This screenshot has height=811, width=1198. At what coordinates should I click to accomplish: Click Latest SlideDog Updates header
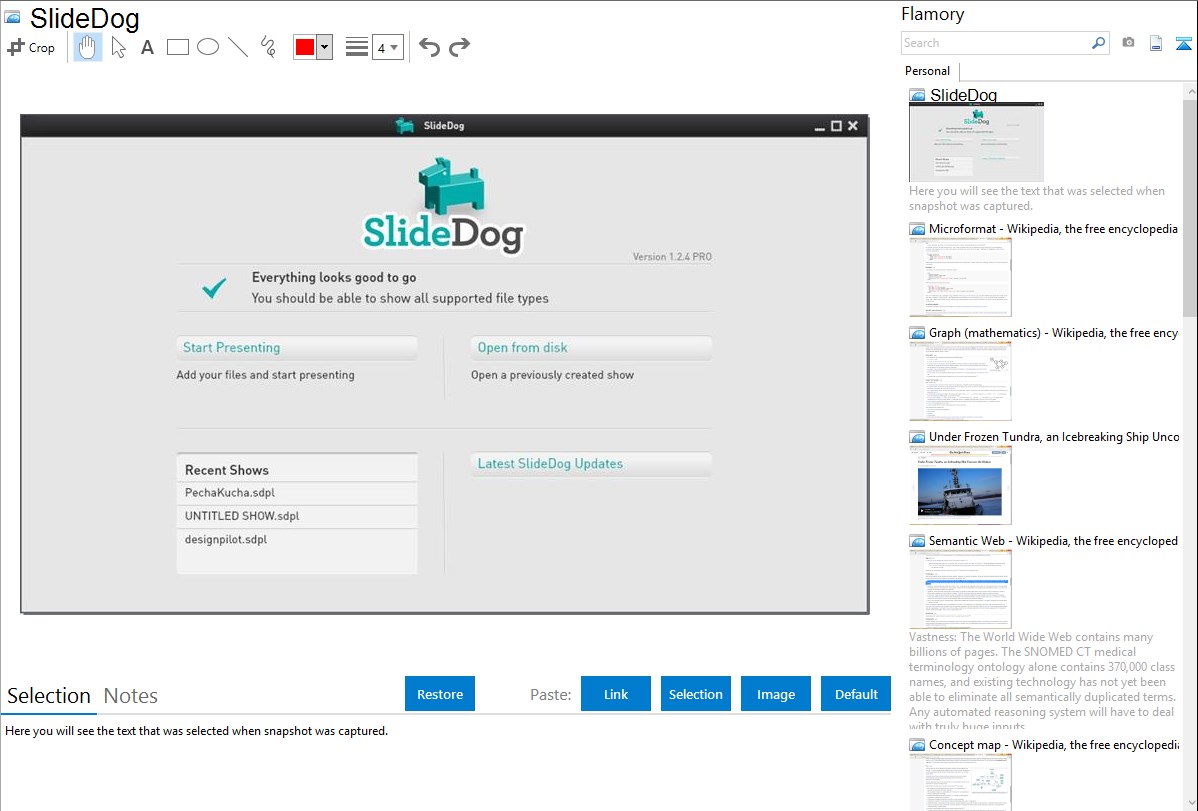591,464
